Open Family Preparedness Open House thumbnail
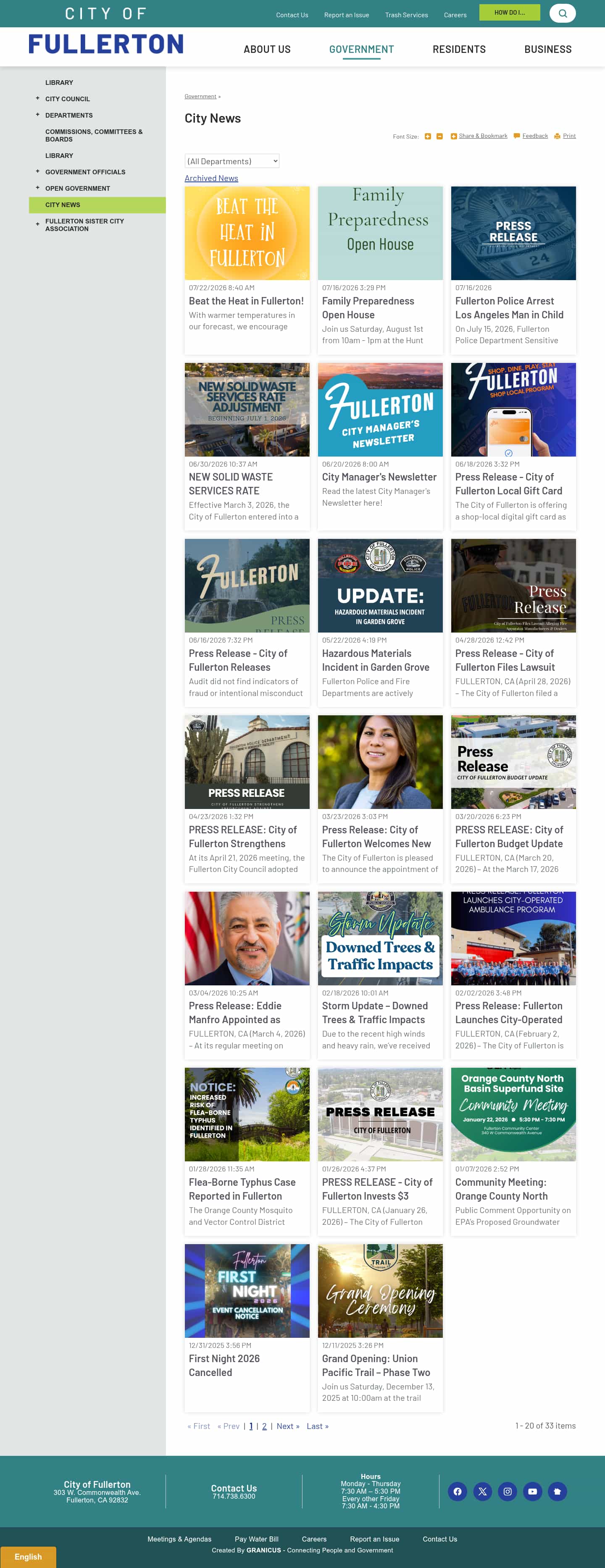This screenshot has height=1568, width=605. coord(380,233)
